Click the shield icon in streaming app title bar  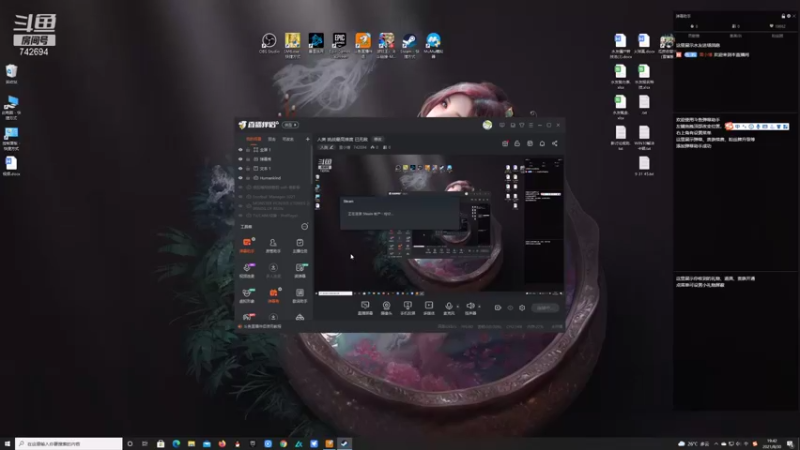(x=521, y=125)
